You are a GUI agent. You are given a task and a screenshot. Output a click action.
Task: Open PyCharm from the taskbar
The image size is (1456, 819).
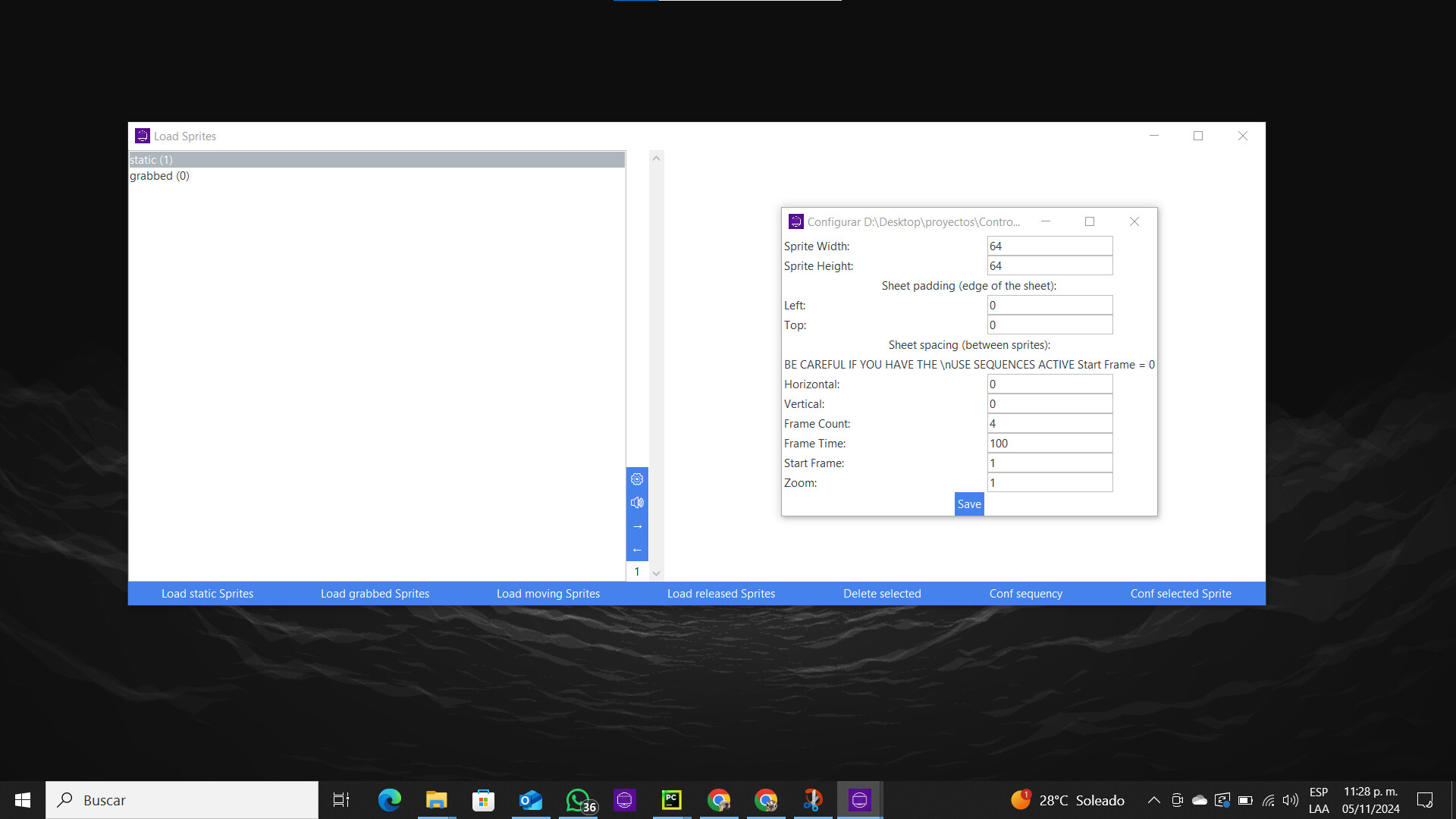point(671,799)
